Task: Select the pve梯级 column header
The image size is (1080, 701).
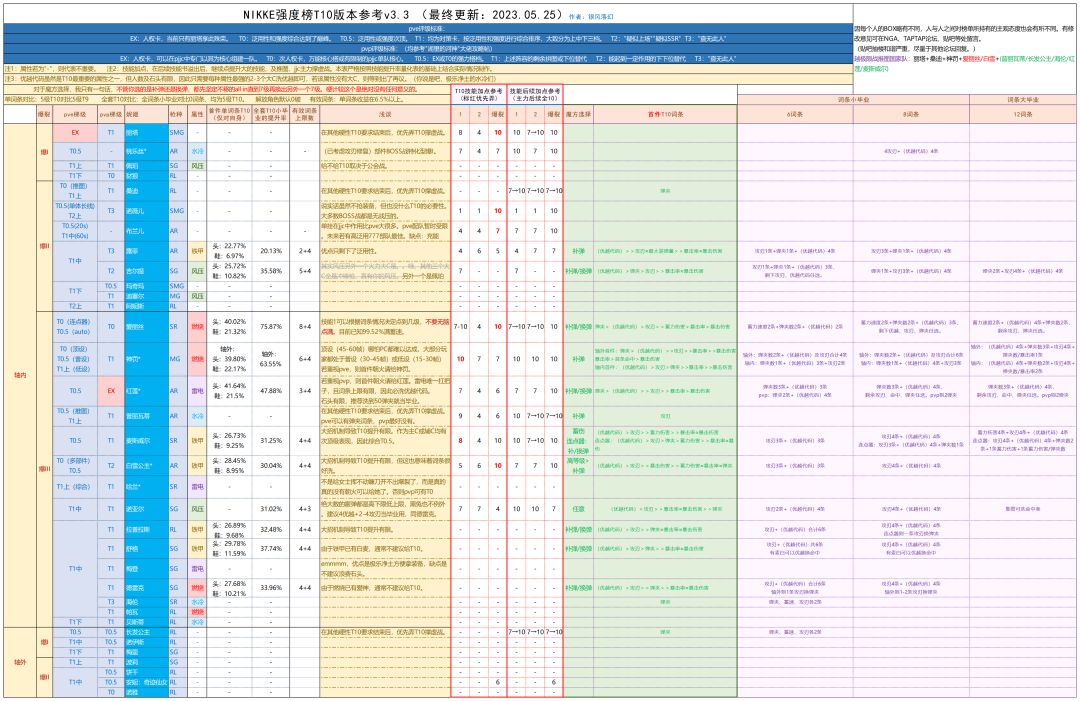Action: pos(74,114)
